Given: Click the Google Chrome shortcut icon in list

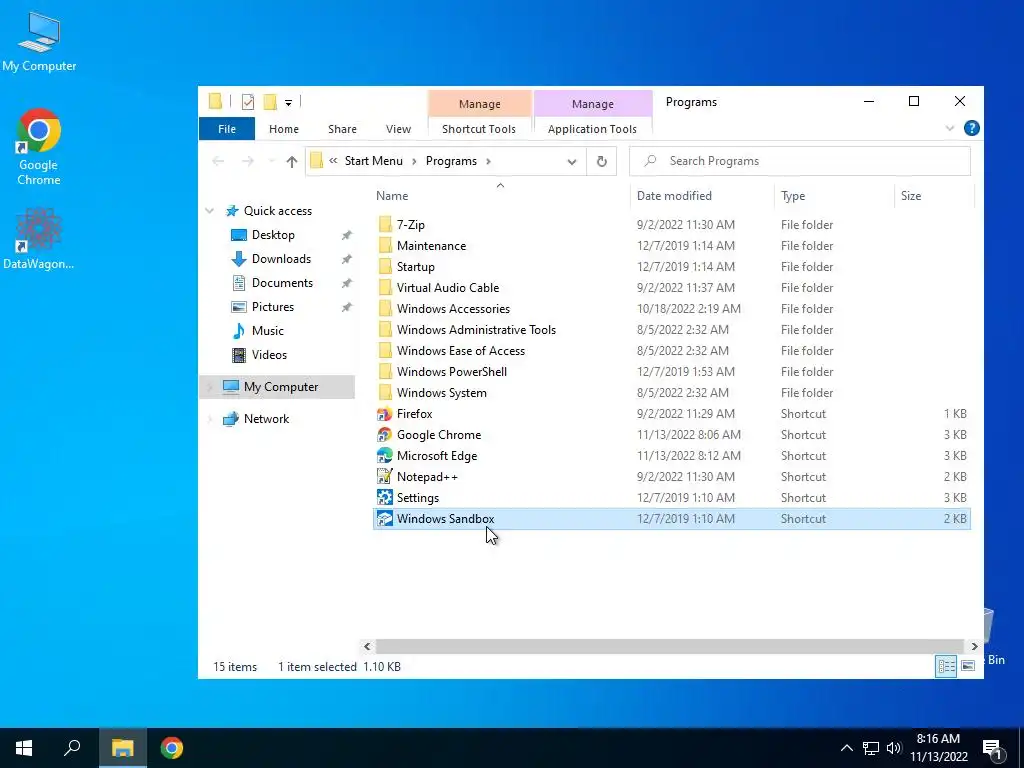Looking at the screenshot, I should coord(385,435).
